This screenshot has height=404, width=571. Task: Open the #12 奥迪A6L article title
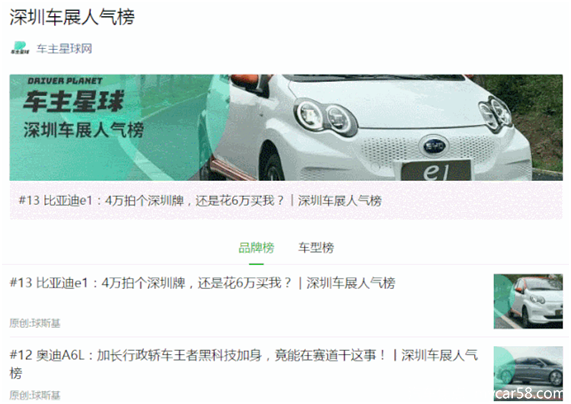[244, 363]
